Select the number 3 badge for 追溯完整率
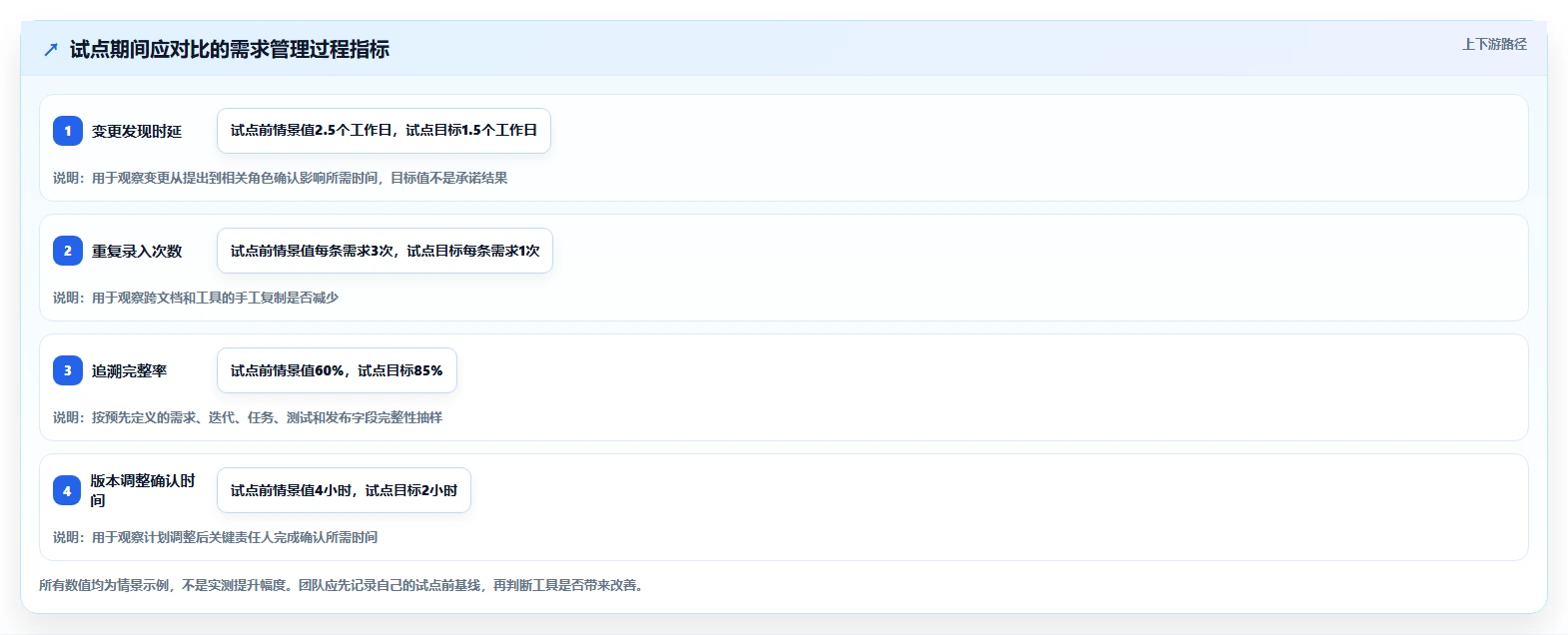 pos(68,370)
